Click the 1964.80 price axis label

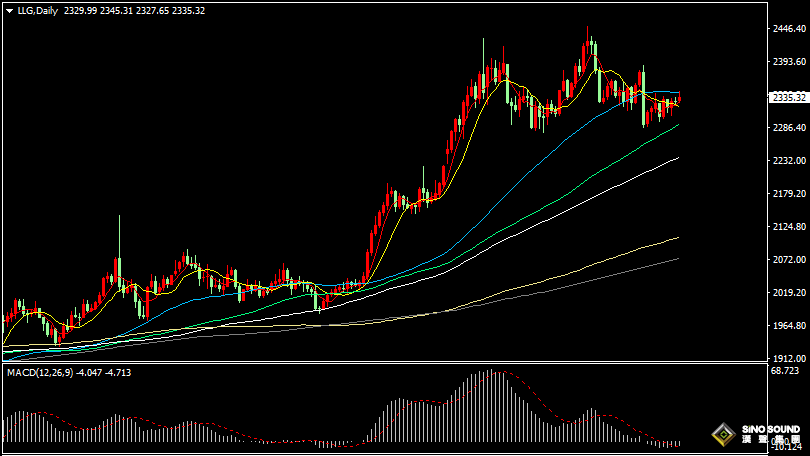788,326
